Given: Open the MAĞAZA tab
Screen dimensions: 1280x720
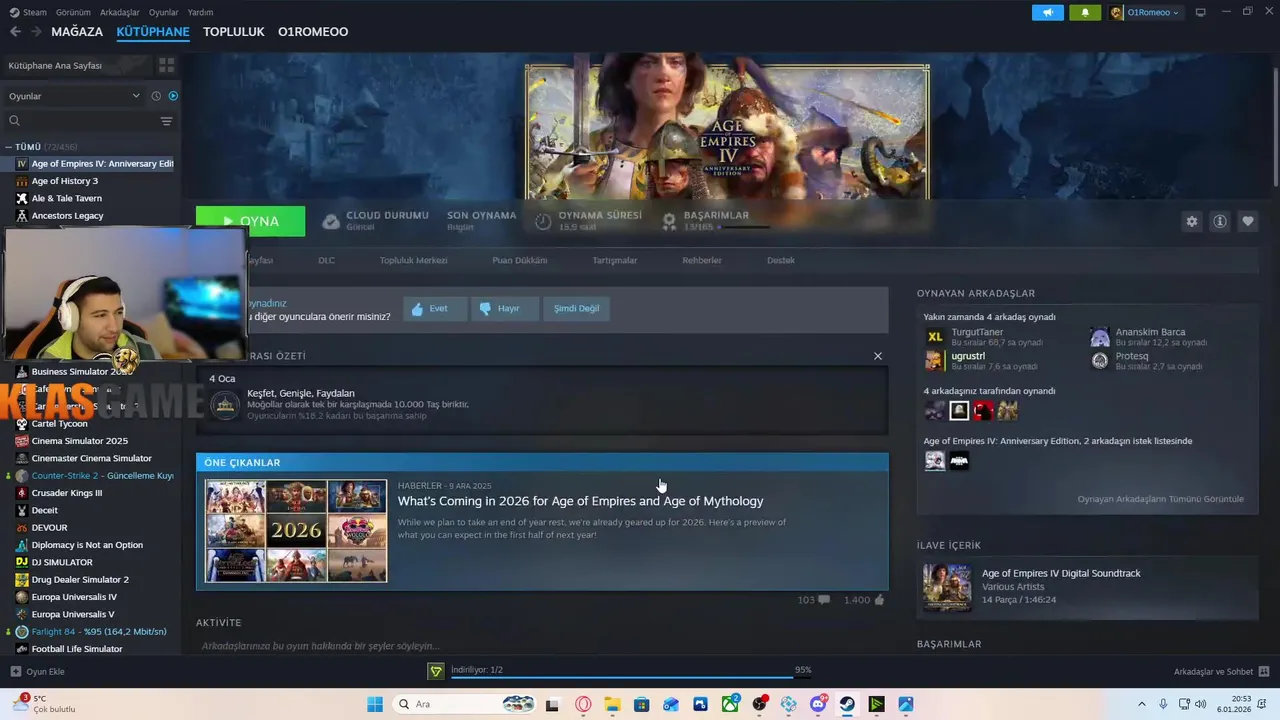Looking at the screenshot, I should coord(77,32).
